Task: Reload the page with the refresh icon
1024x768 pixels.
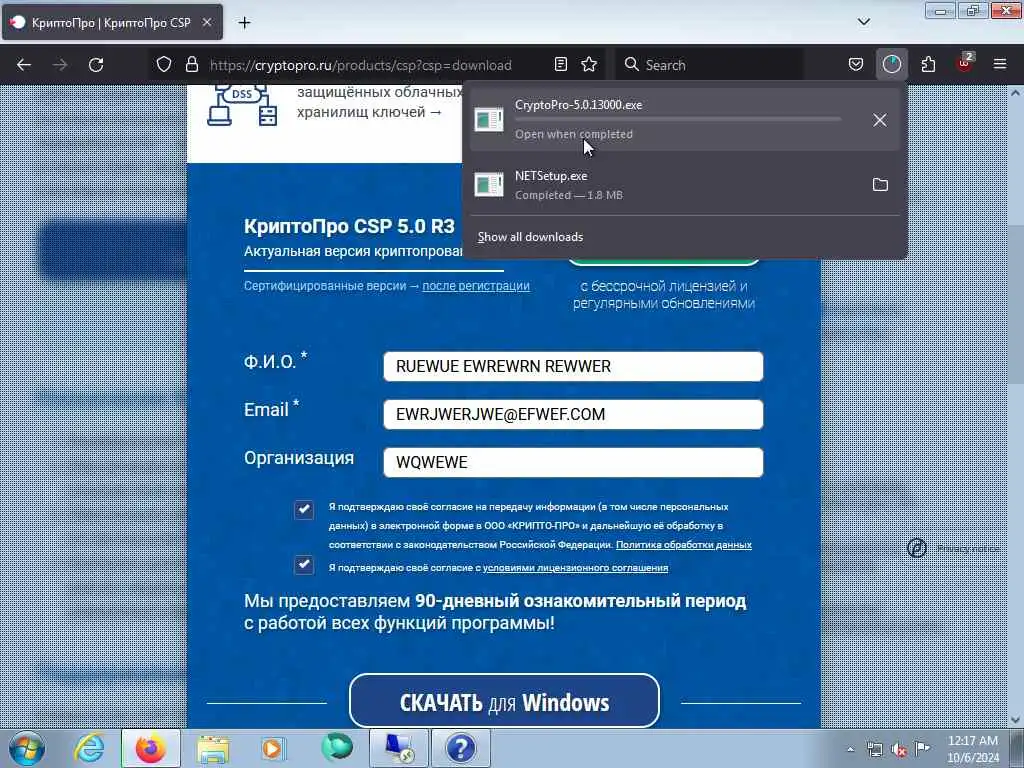Action: click(96, 65)
